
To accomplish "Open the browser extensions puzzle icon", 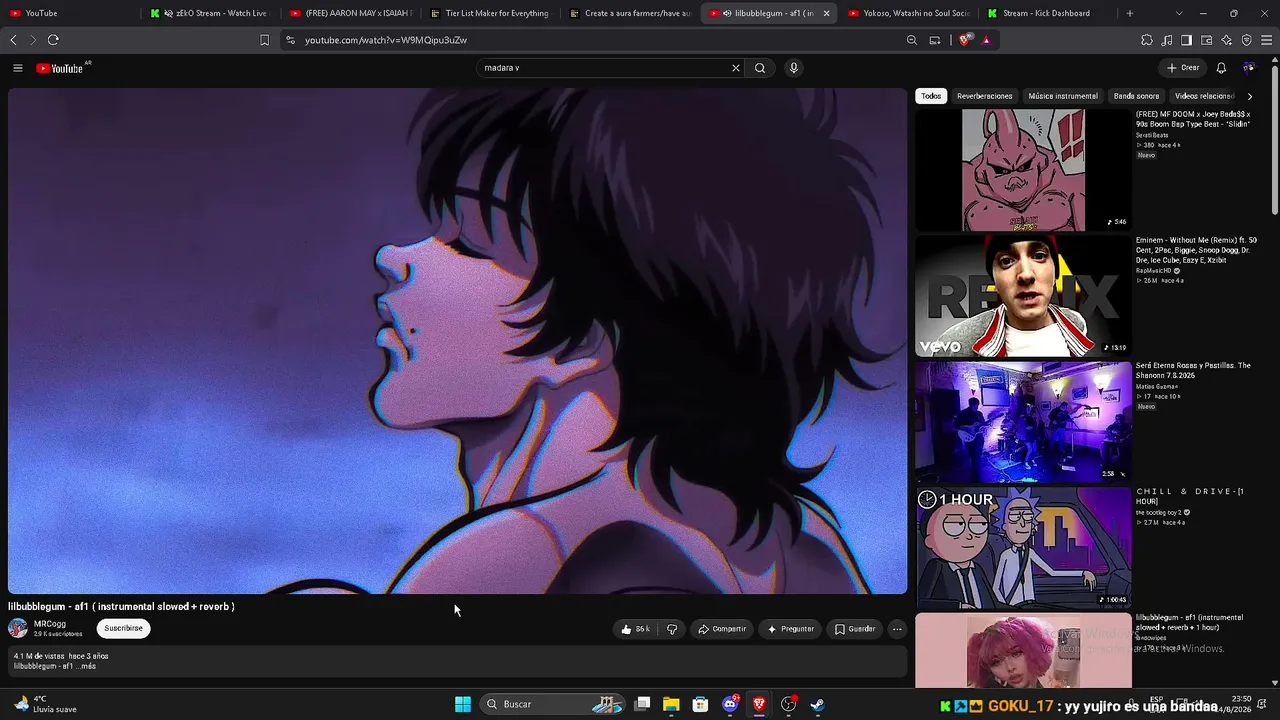I will click(1147, 40).
